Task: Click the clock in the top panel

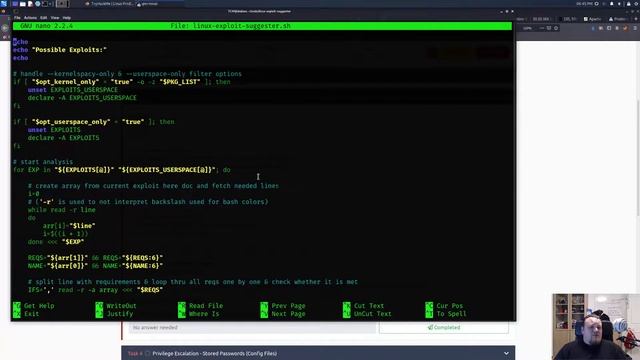Action: 584,4
